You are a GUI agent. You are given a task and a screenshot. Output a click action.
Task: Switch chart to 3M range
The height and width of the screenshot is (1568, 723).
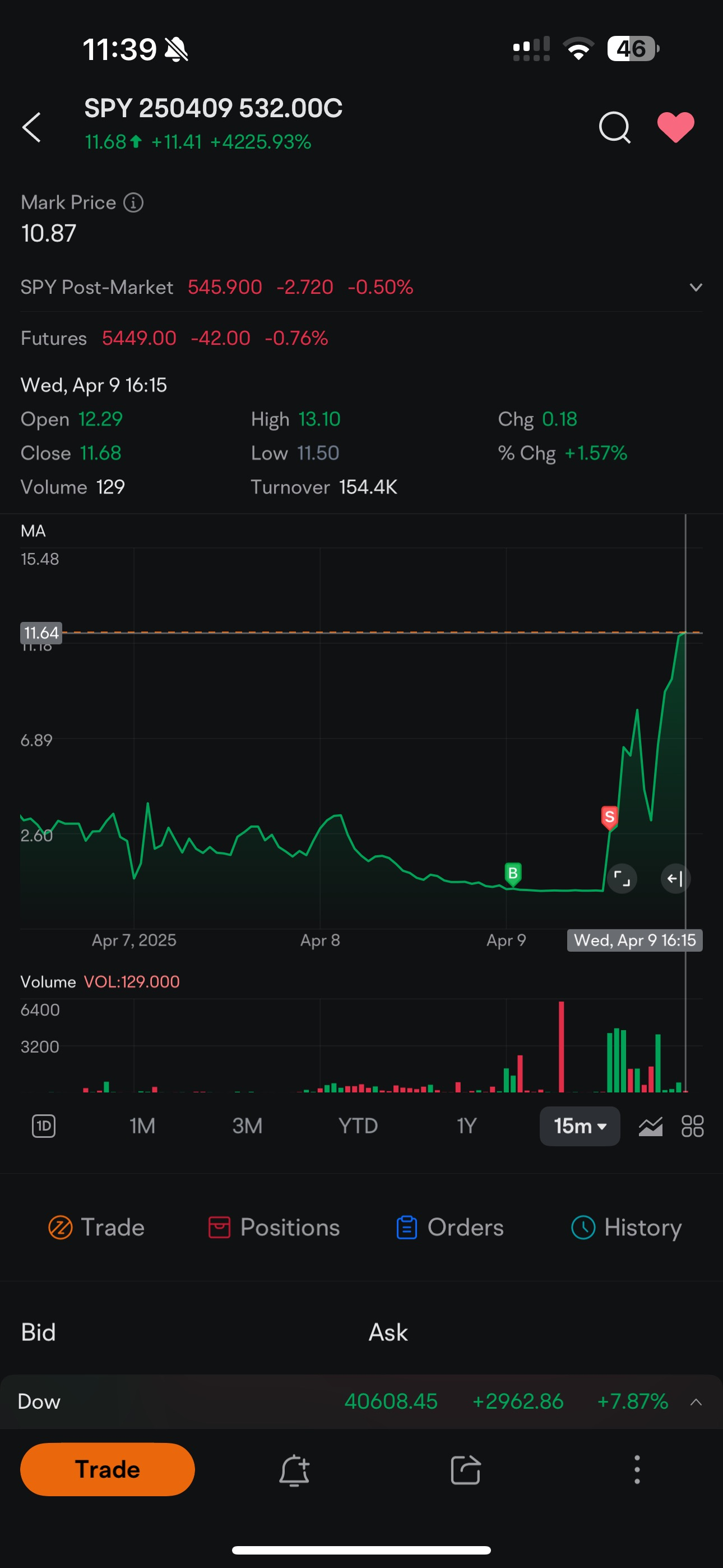[x=247, y=1126]
